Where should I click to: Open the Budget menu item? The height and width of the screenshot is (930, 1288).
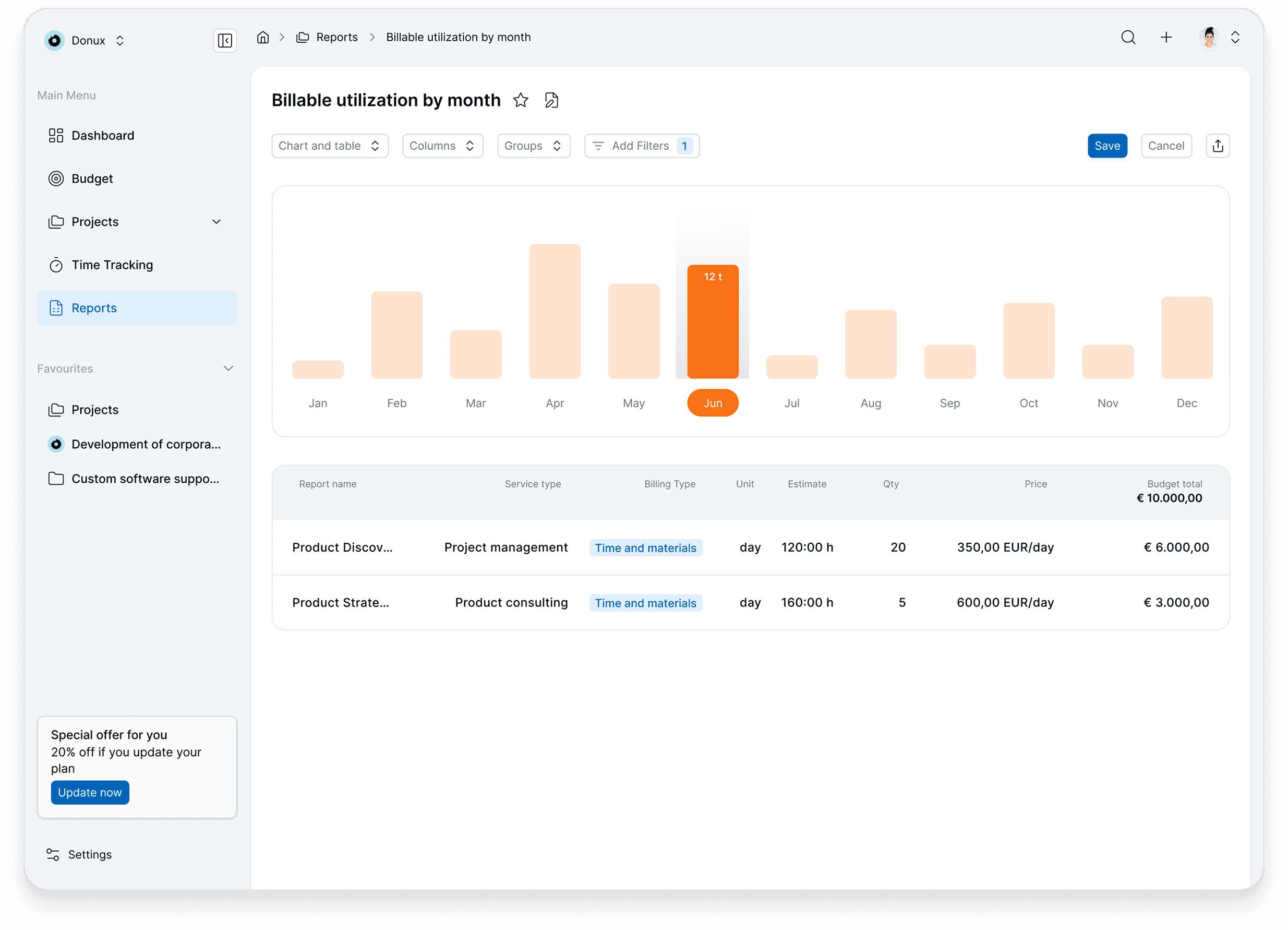tap(92, 178)
